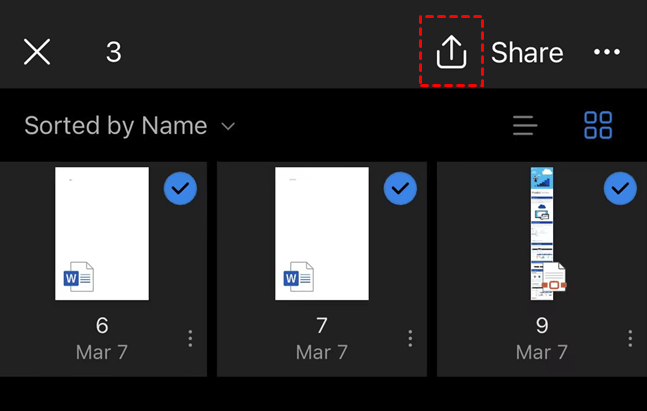
Task: Deselect the checkmark on file 6
Action: [180, 187]
